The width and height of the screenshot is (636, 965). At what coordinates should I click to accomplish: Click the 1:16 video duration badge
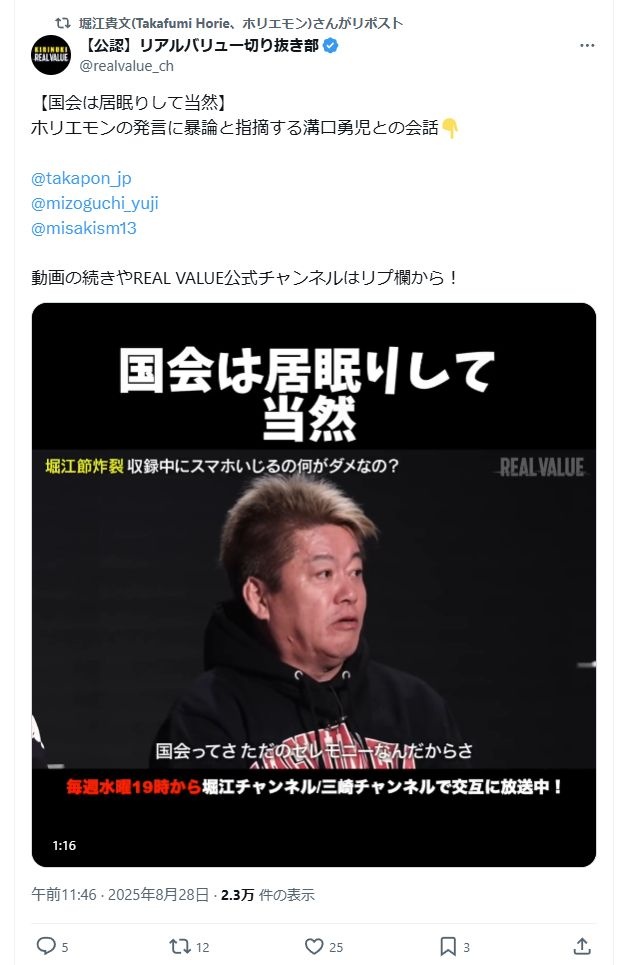(64, 846)
